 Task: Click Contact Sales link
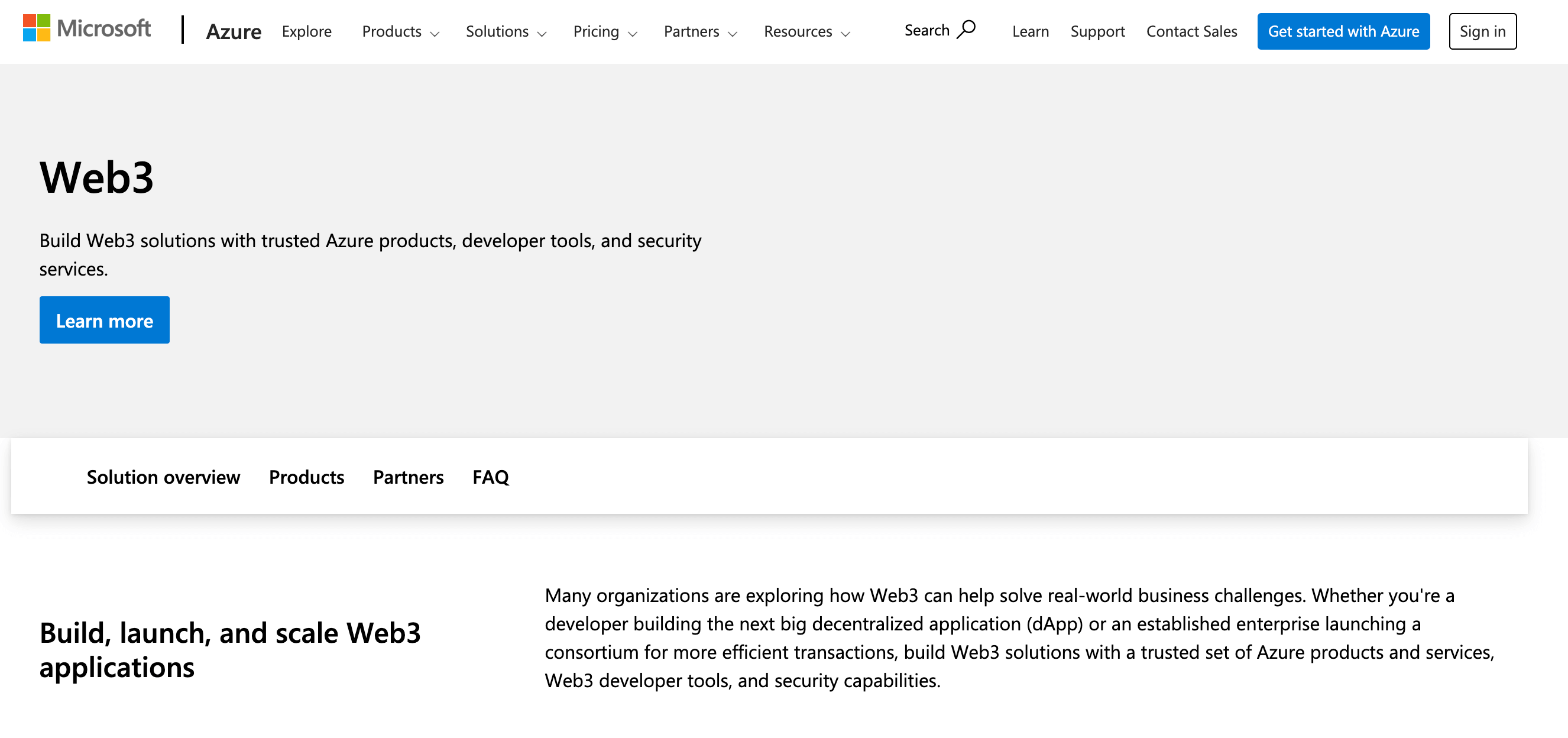[x=1191, y=31]
